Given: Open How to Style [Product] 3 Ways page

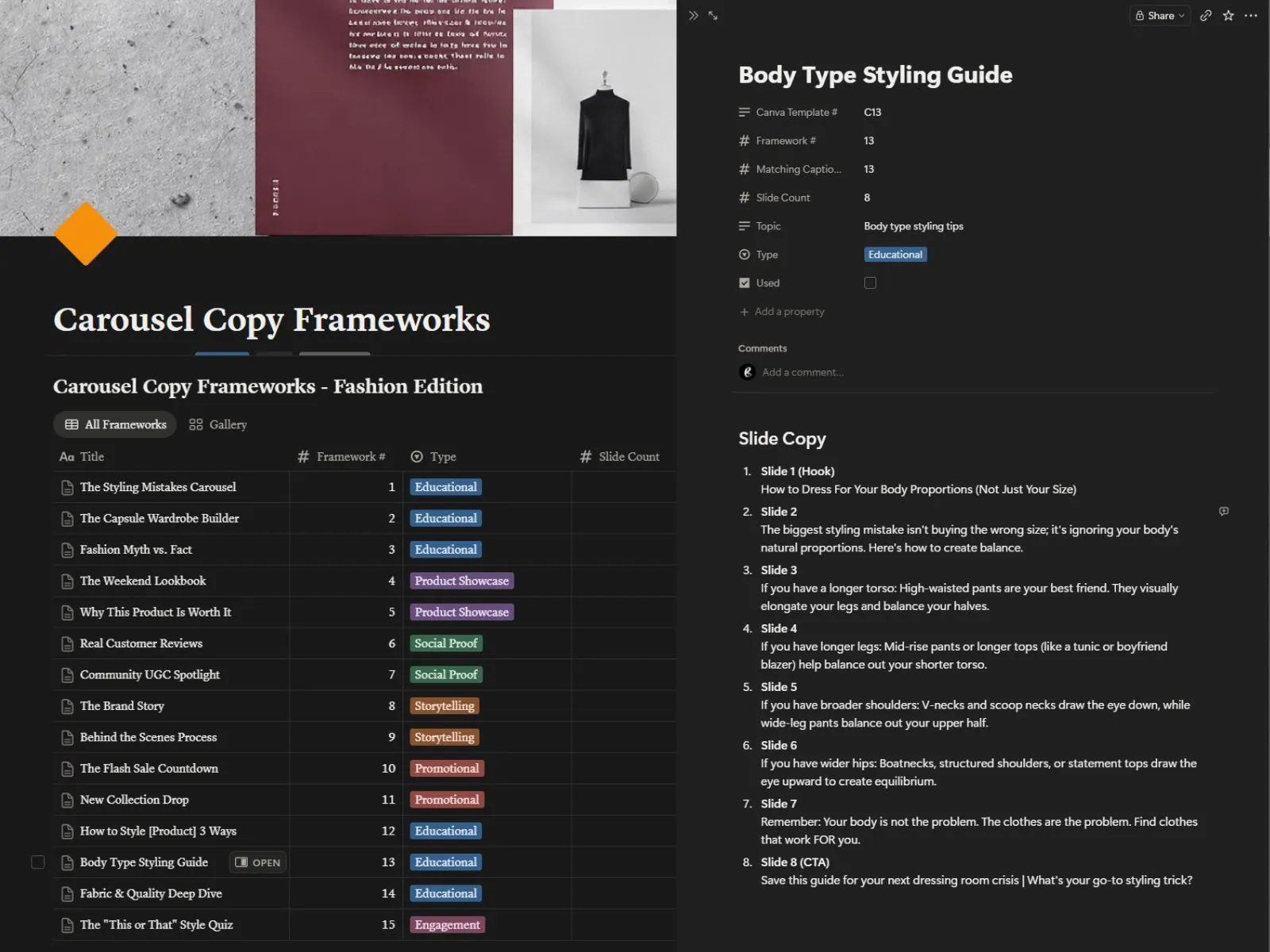Looking at the screenshot, I should [158, 831].
